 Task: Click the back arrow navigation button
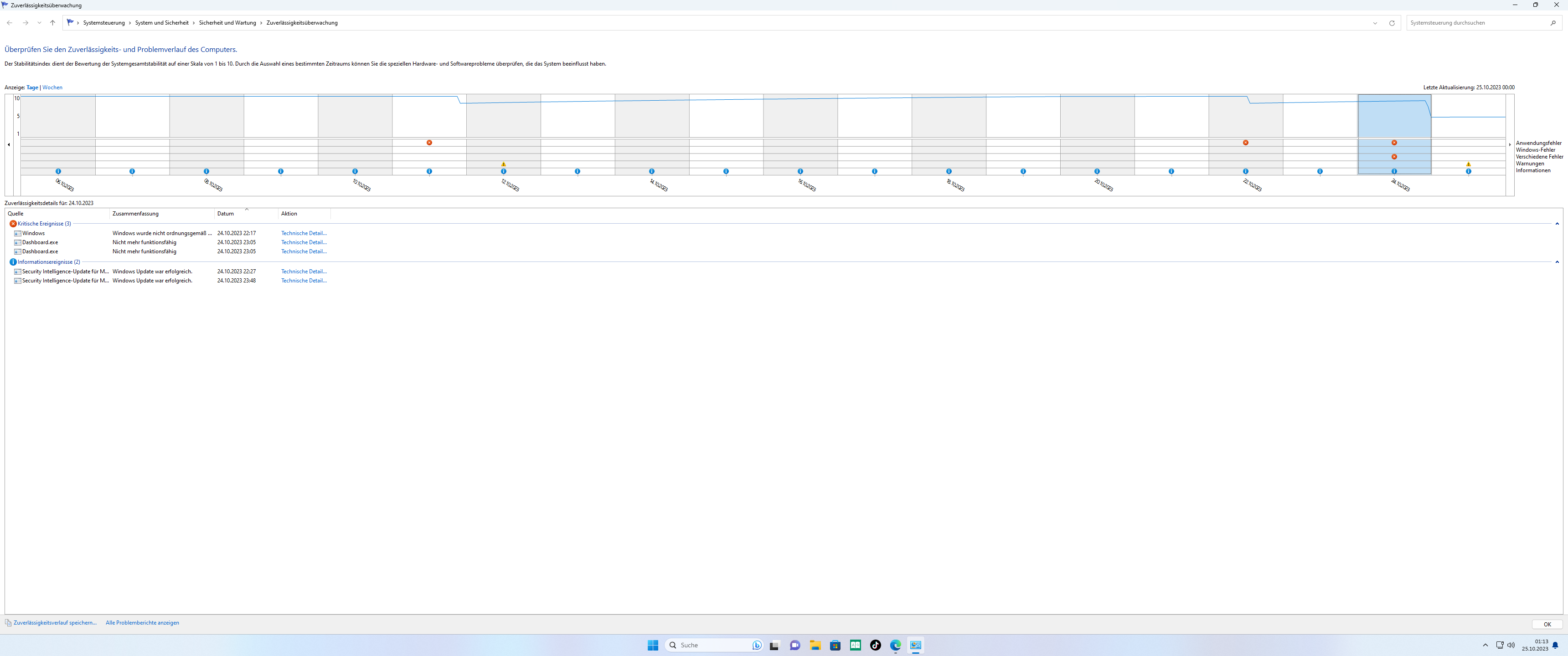(x=9, y=23)
